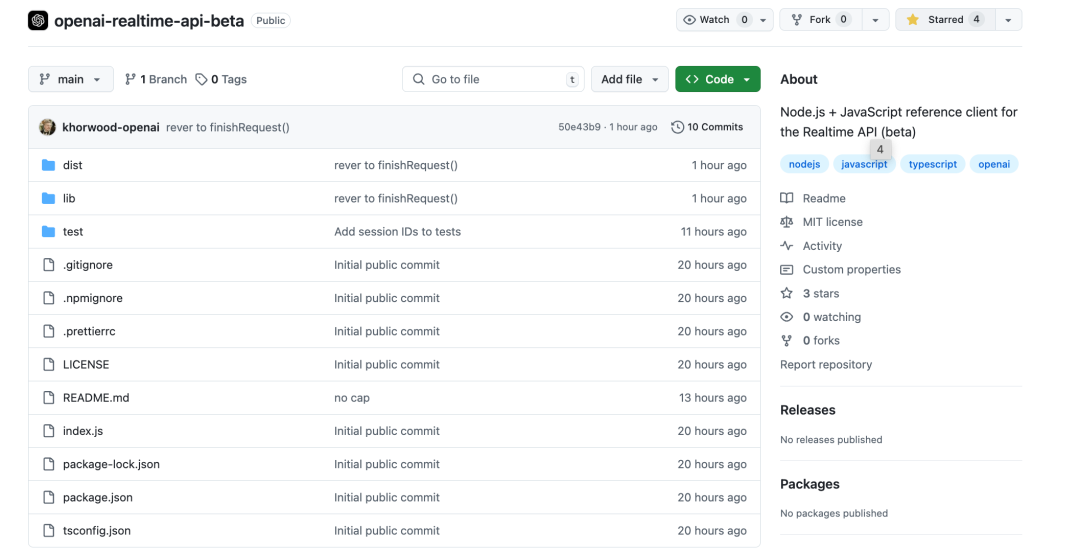Open the Watch notifications dropdown

click(725, 20)
